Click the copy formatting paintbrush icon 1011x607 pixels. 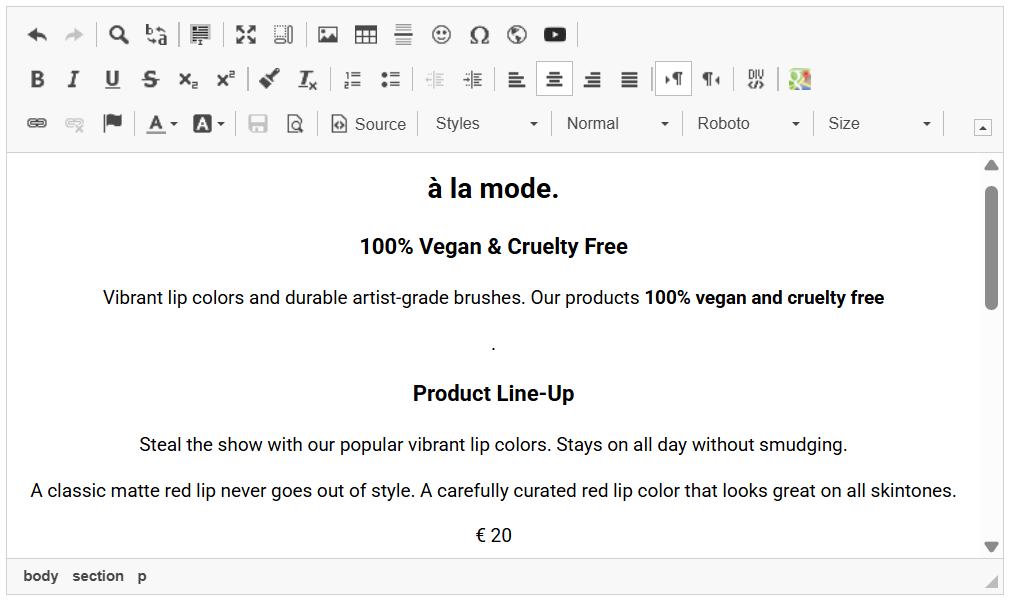coord(269,79)
